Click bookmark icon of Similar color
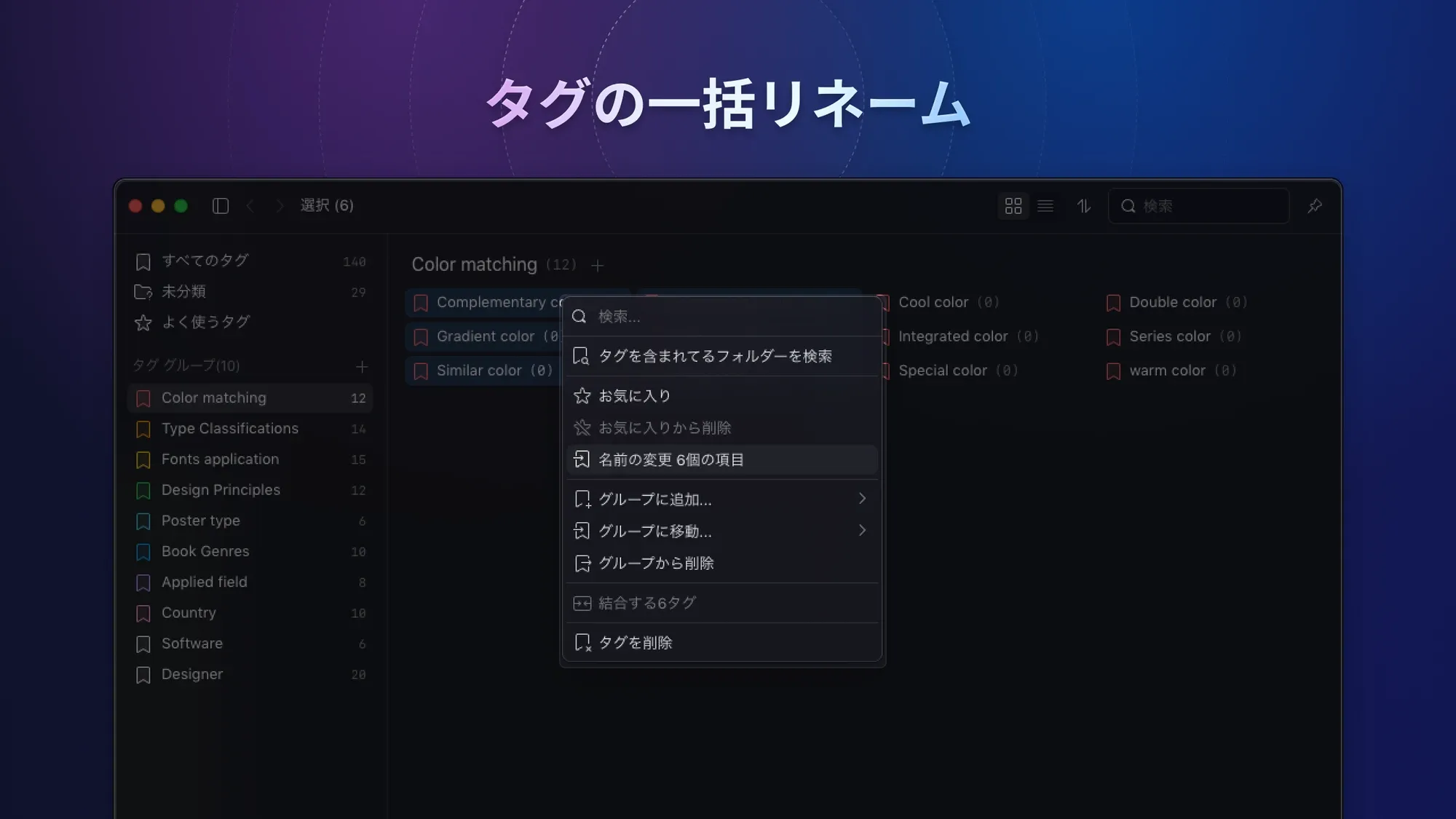Image resolution: width=1456 pixels, height=819 pixels. tap(421, 371)
